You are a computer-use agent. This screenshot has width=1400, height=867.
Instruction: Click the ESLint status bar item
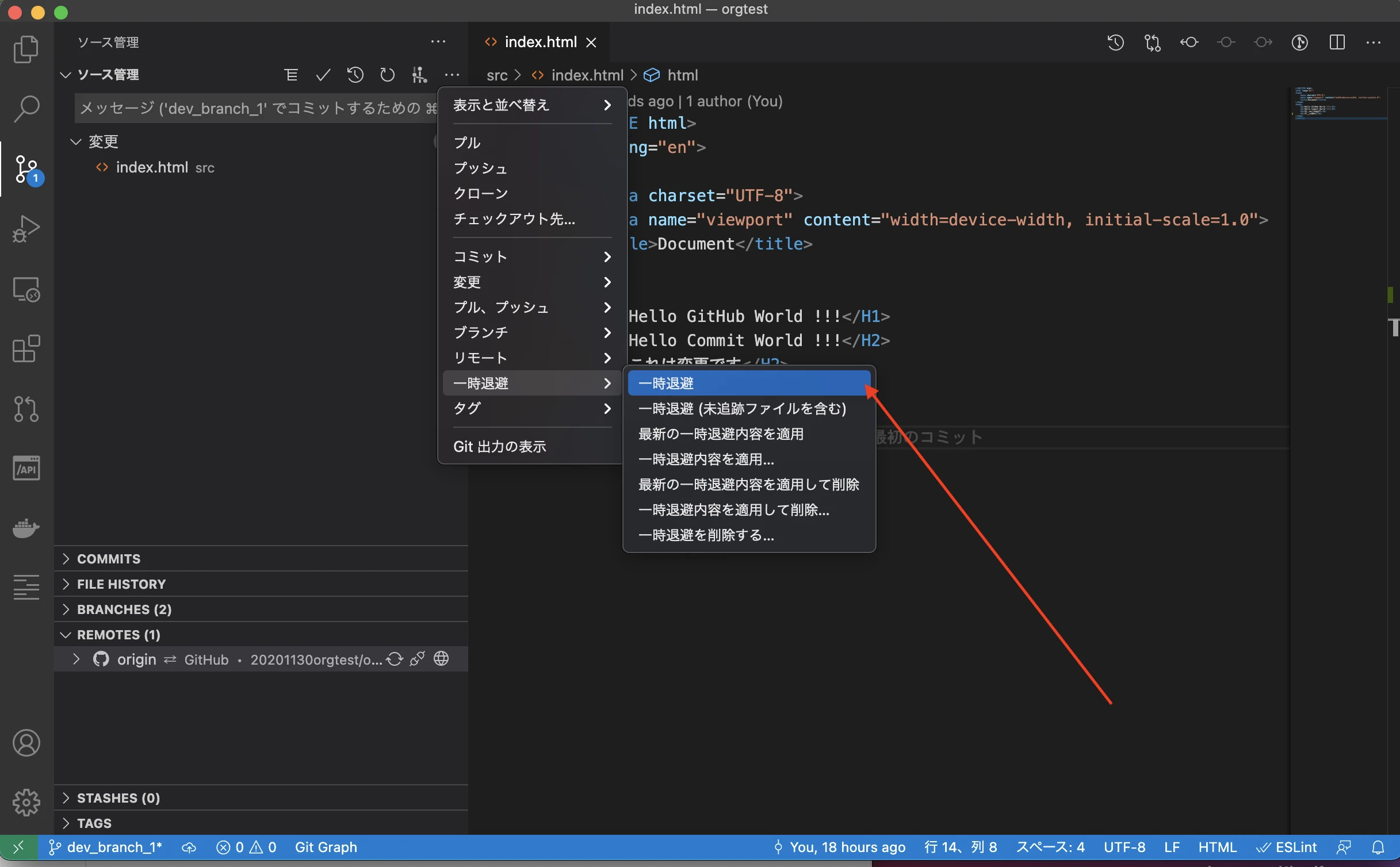coord(1287,847)
